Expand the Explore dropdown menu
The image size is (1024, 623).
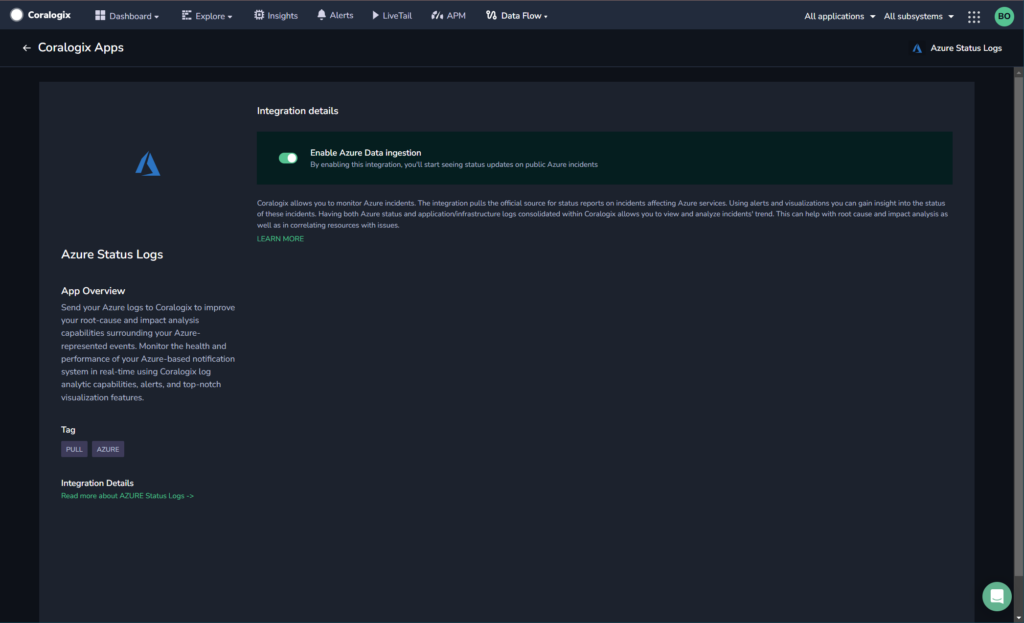(x=207, y=16)
